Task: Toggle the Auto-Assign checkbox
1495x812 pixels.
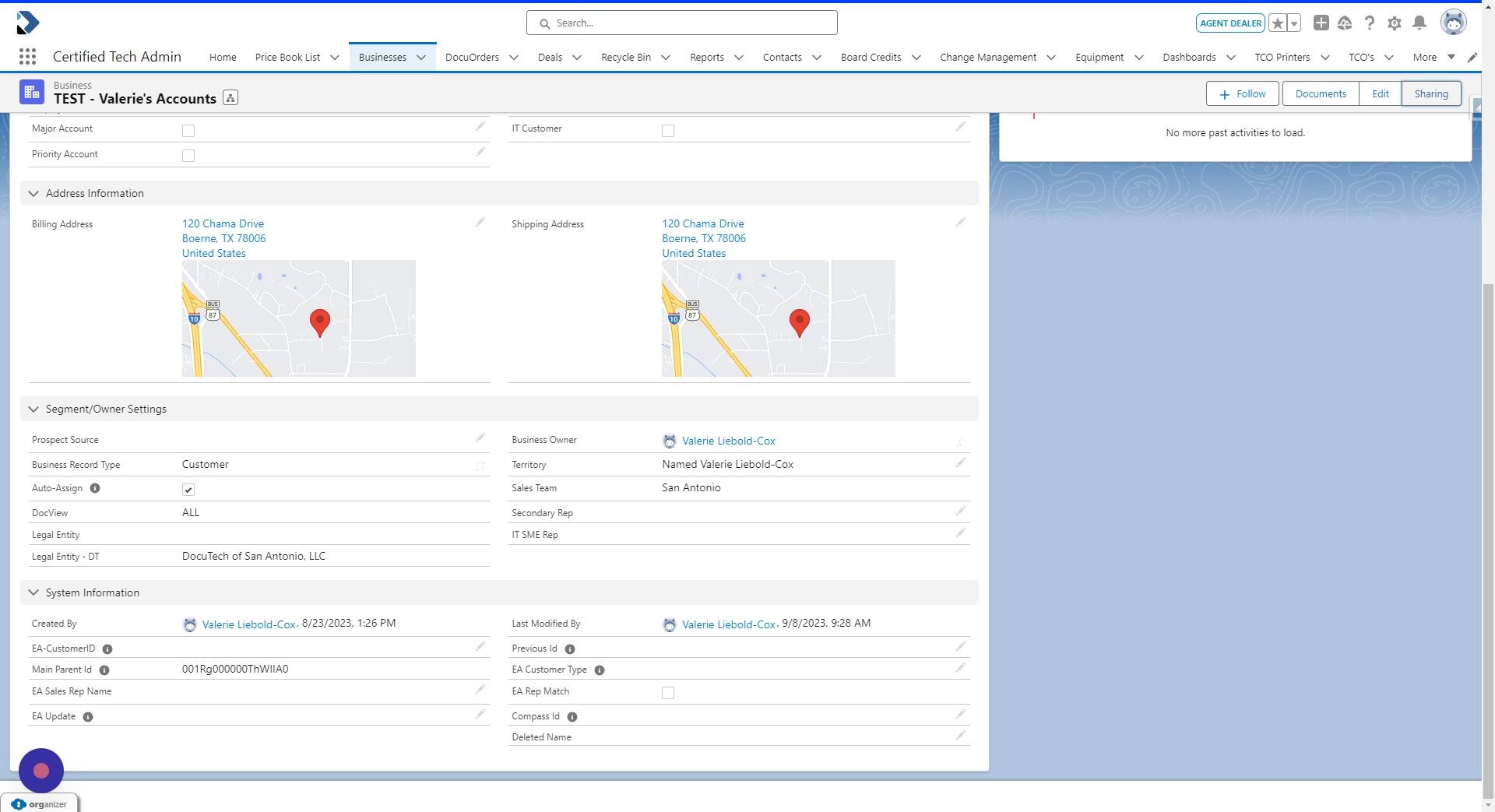Action: 188,490
